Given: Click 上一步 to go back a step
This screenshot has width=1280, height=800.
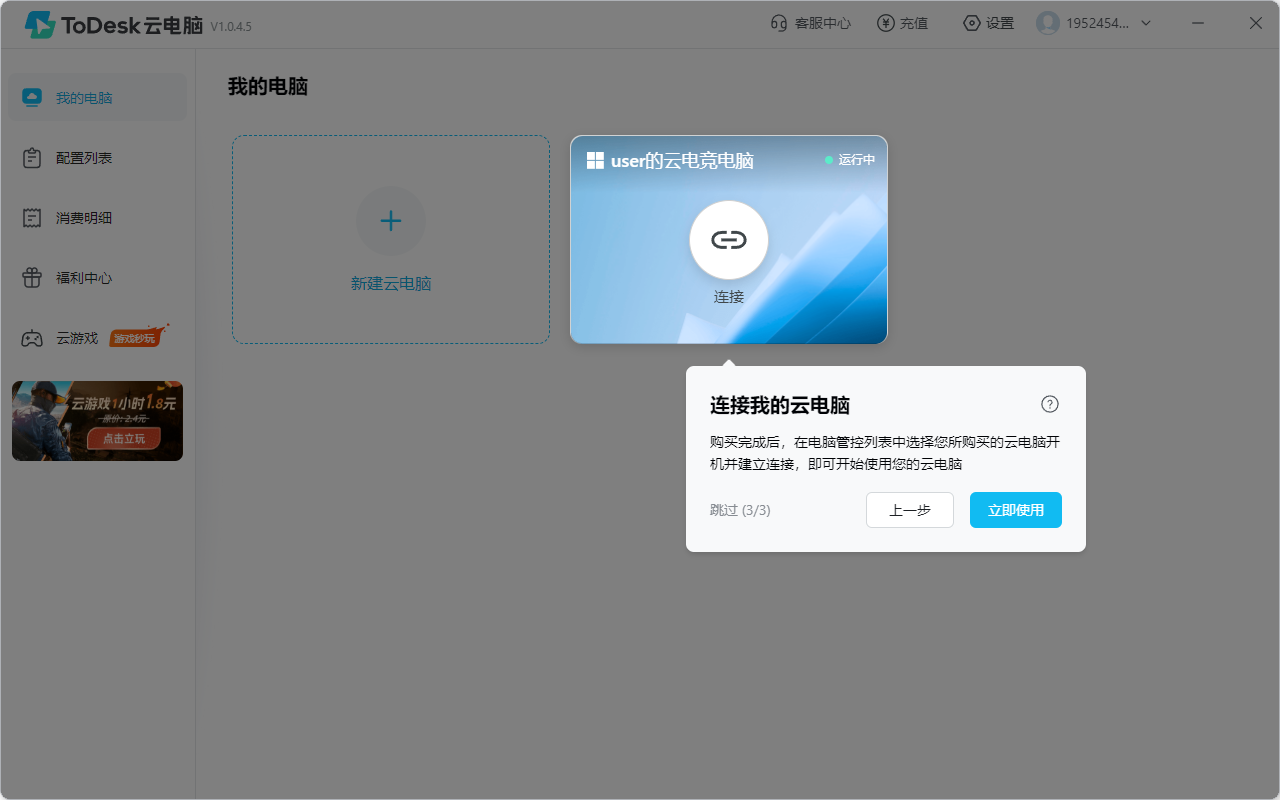Looking at the screenshot, I should pos(909,510).
